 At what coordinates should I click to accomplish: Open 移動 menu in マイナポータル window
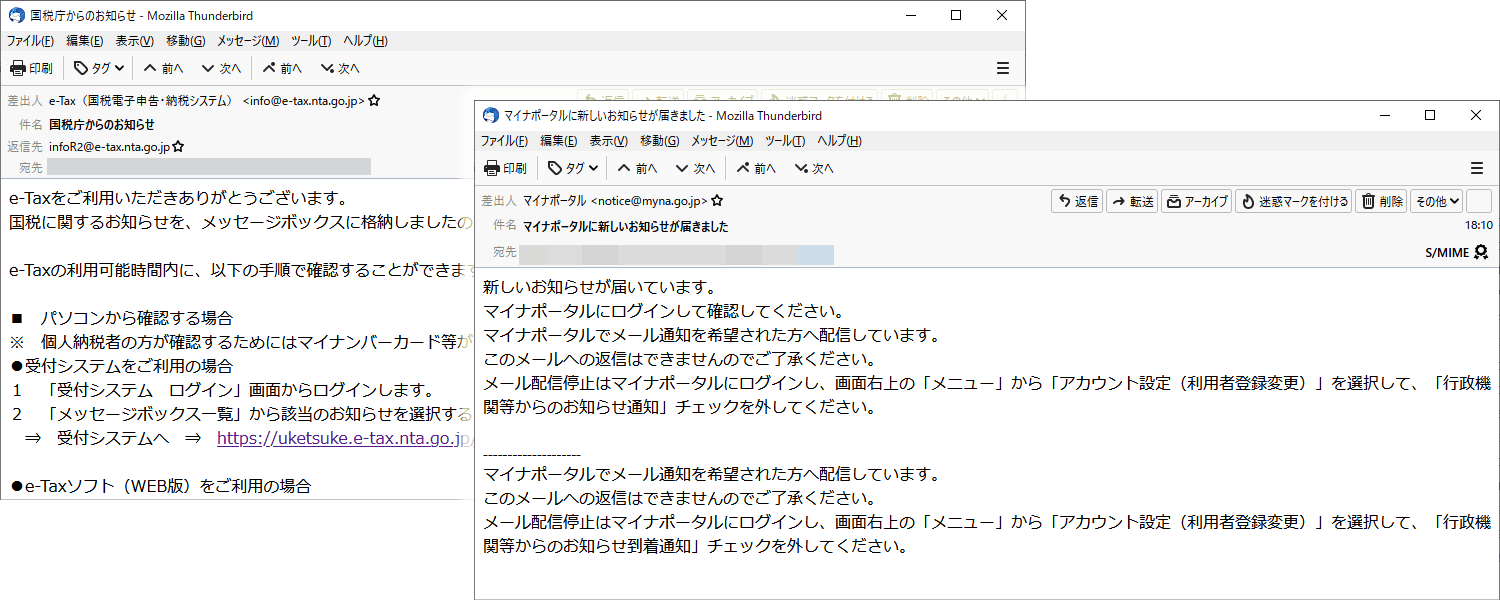(659, 141)
